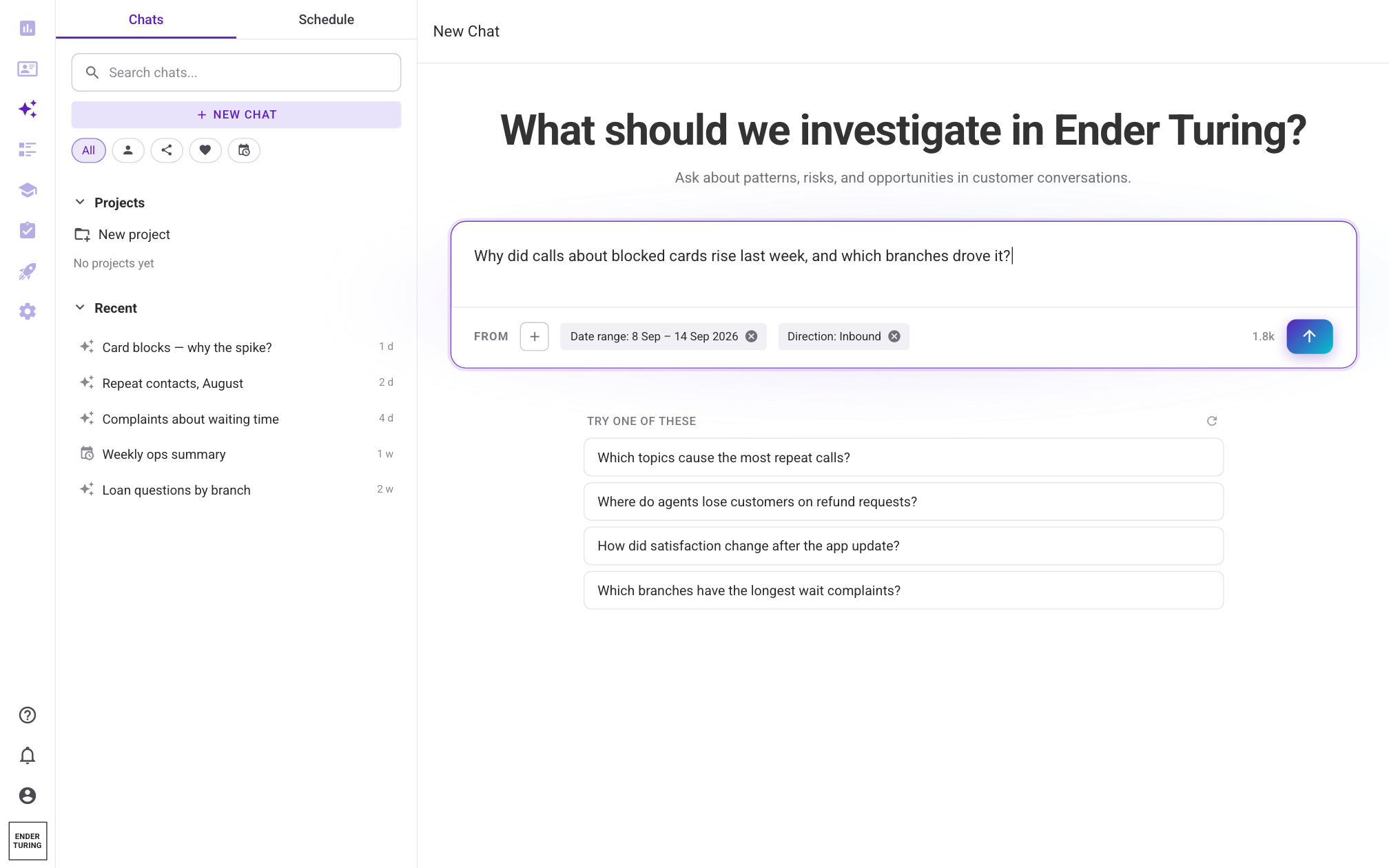This screenshot has height=868, width=1389.
Task: Filter chats by my own (person) chip
Action: point(128,150)
